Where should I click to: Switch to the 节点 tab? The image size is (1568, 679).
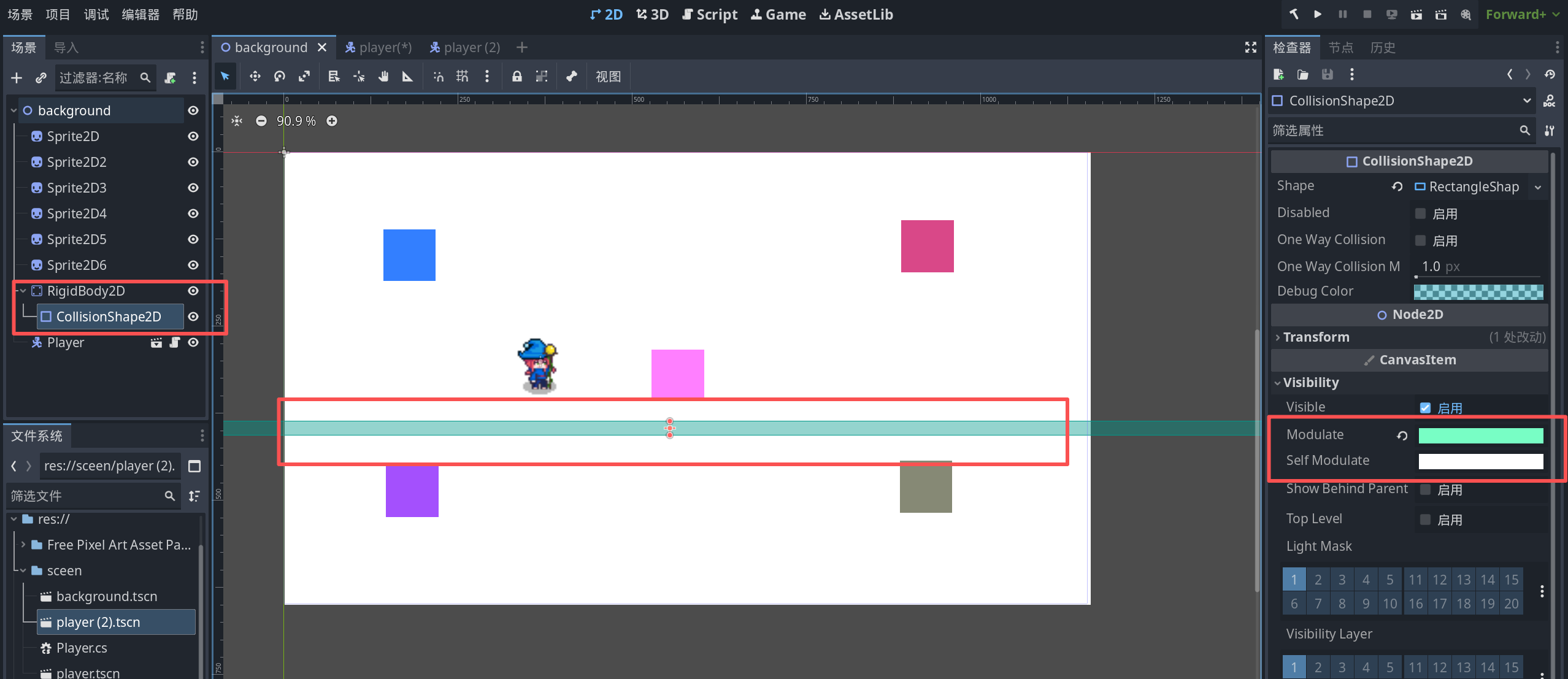1341,47
